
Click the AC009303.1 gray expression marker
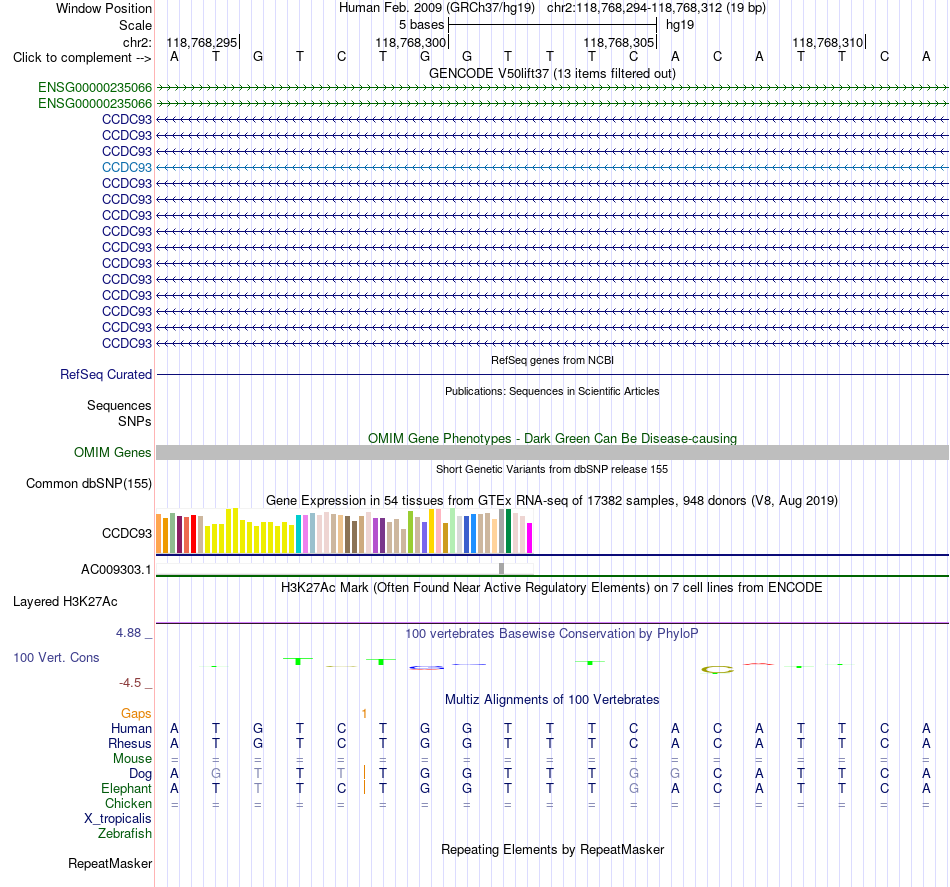click(x=501, y=568)
